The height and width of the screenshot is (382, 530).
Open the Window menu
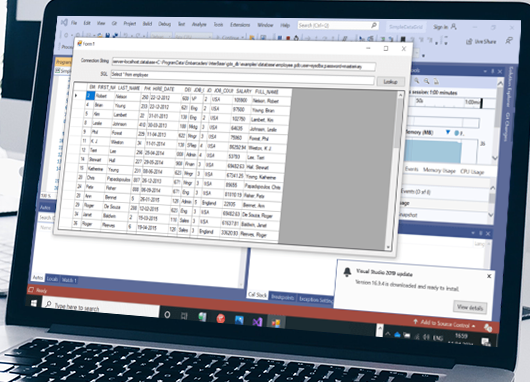[265, 25]
